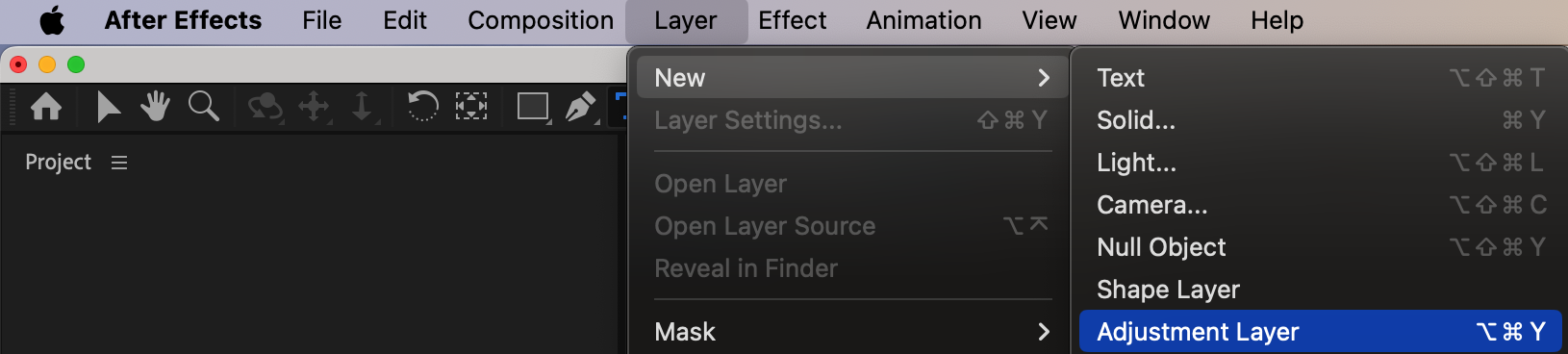Open the Project panel hamburger menu
This screenshot has height=354, width=1568.
tap(119, 163)
